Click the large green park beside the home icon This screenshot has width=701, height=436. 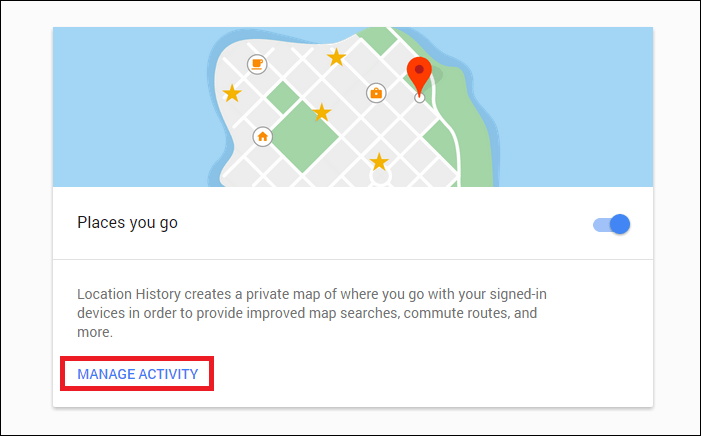(305, 136)
